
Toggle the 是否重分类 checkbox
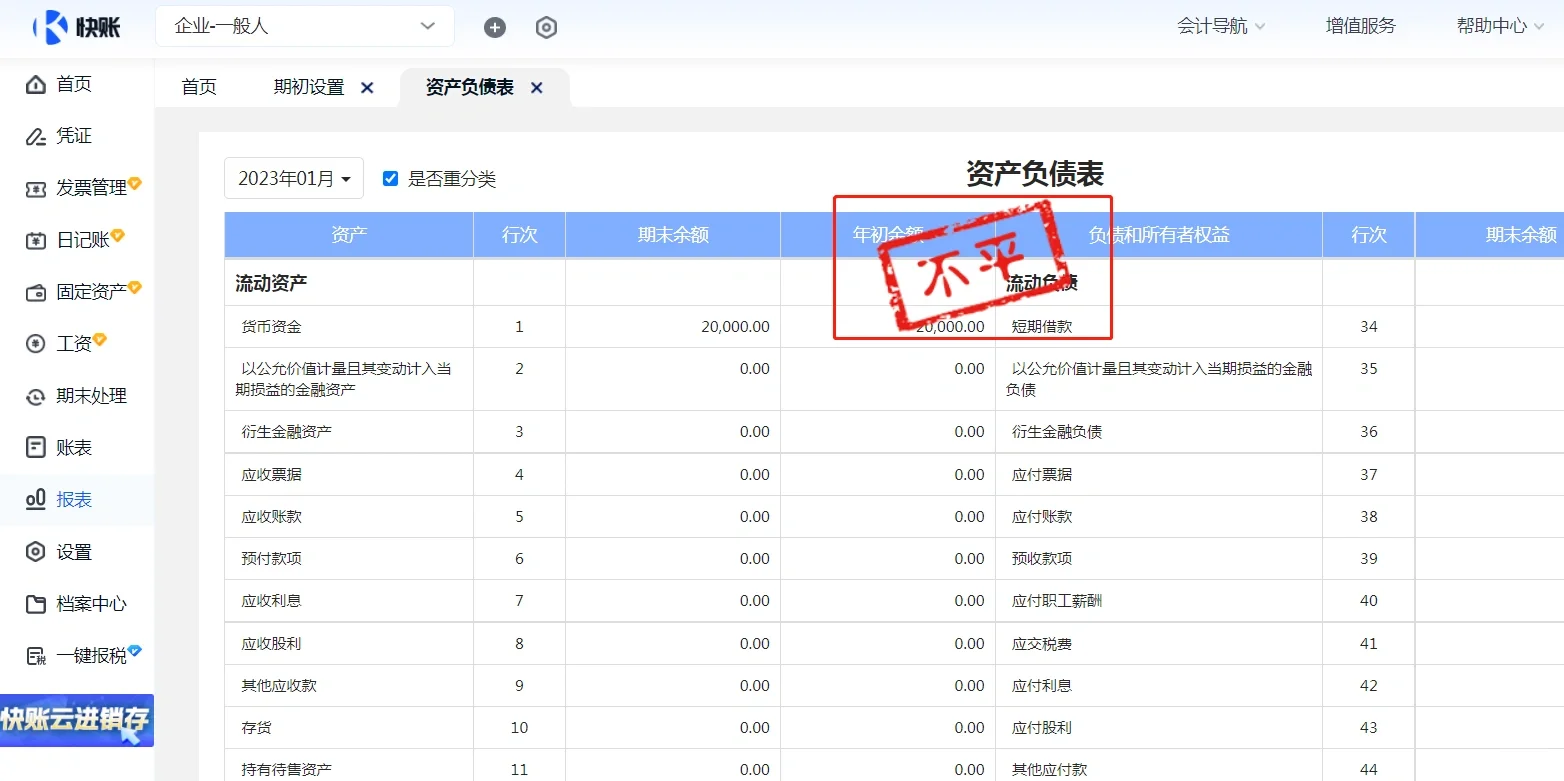[x=391, y=179]
